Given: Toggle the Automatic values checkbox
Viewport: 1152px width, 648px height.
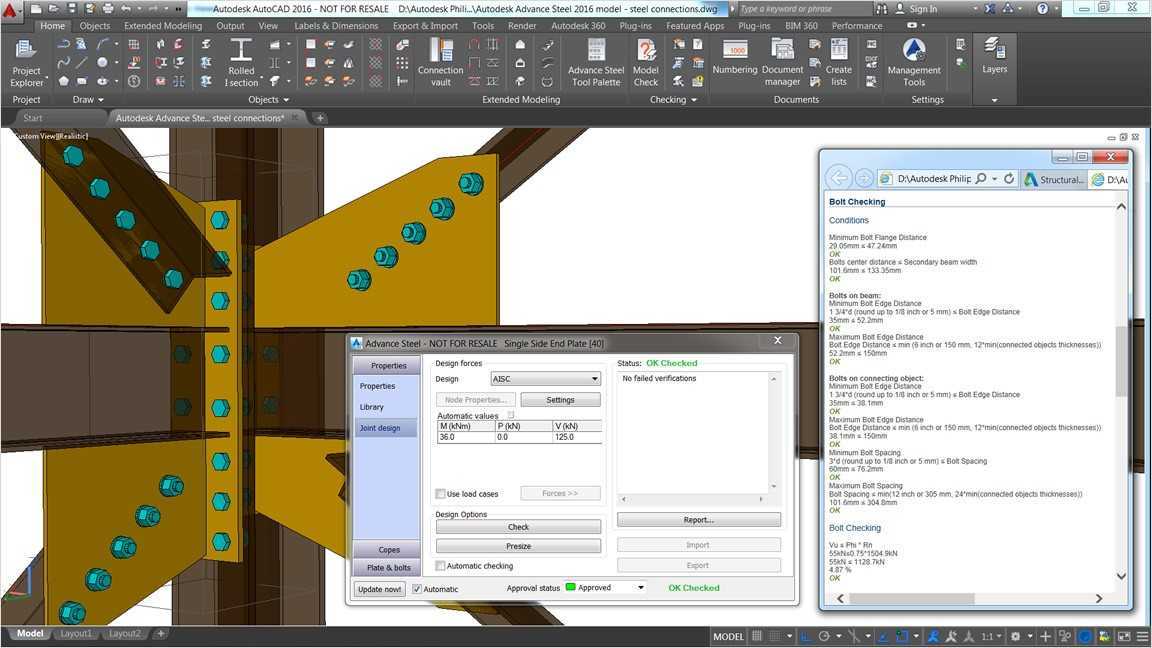Looking at the screenshot, I should pyautogui.click(x=511, y=415).
